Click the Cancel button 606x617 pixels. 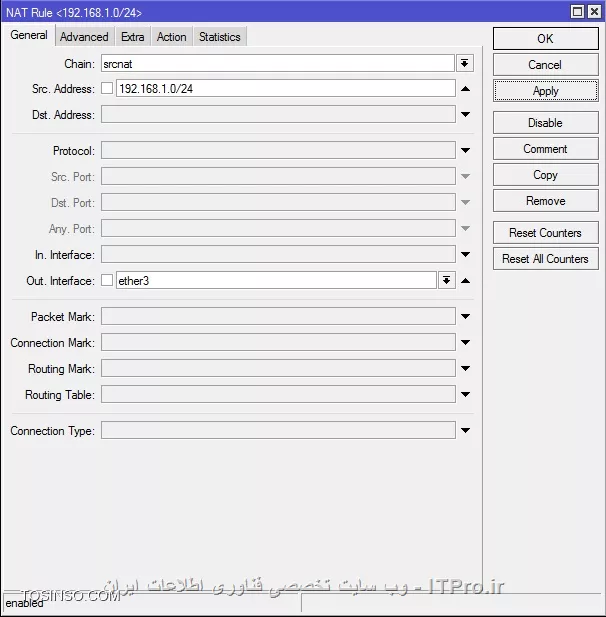[x=545, y=65]
